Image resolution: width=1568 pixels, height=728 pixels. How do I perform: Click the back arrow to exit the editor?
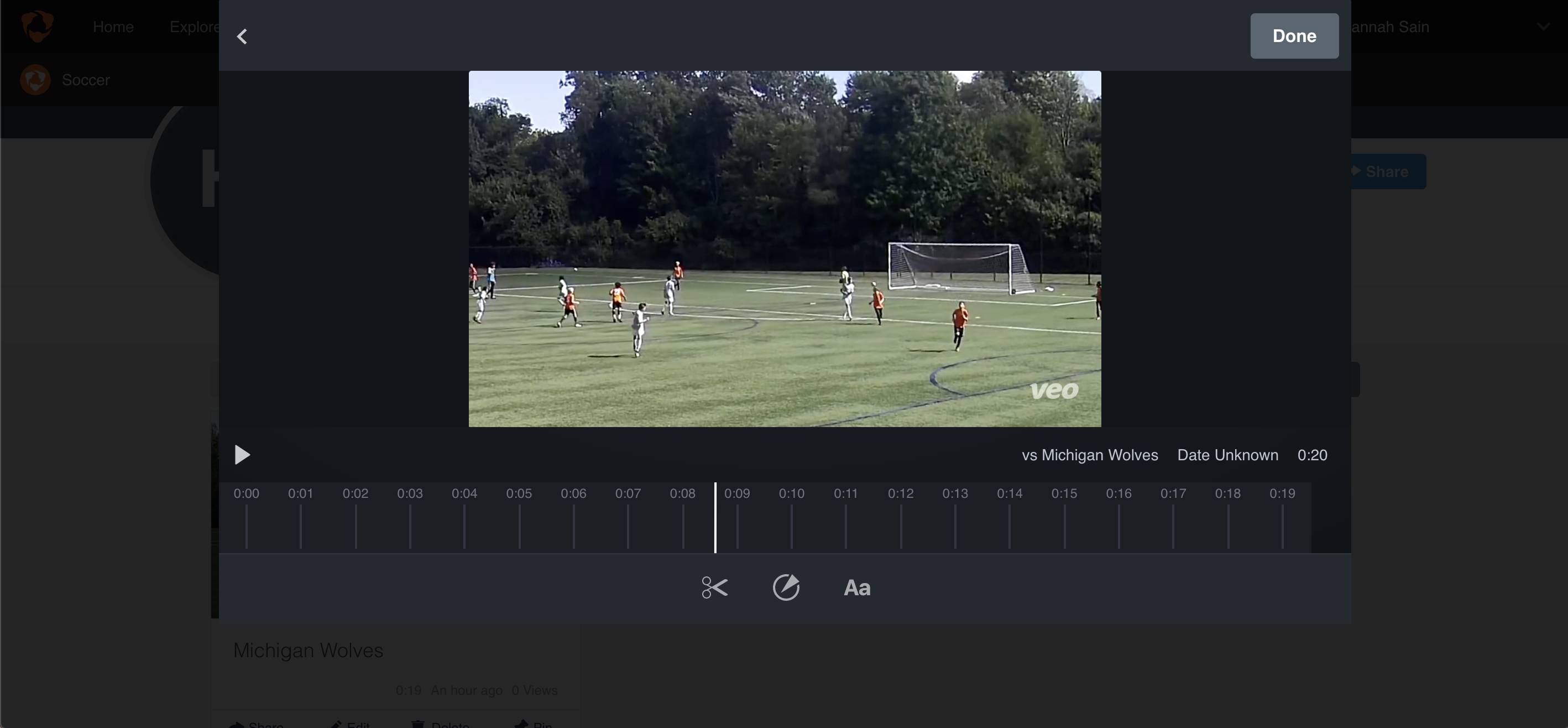coord(242,36)
